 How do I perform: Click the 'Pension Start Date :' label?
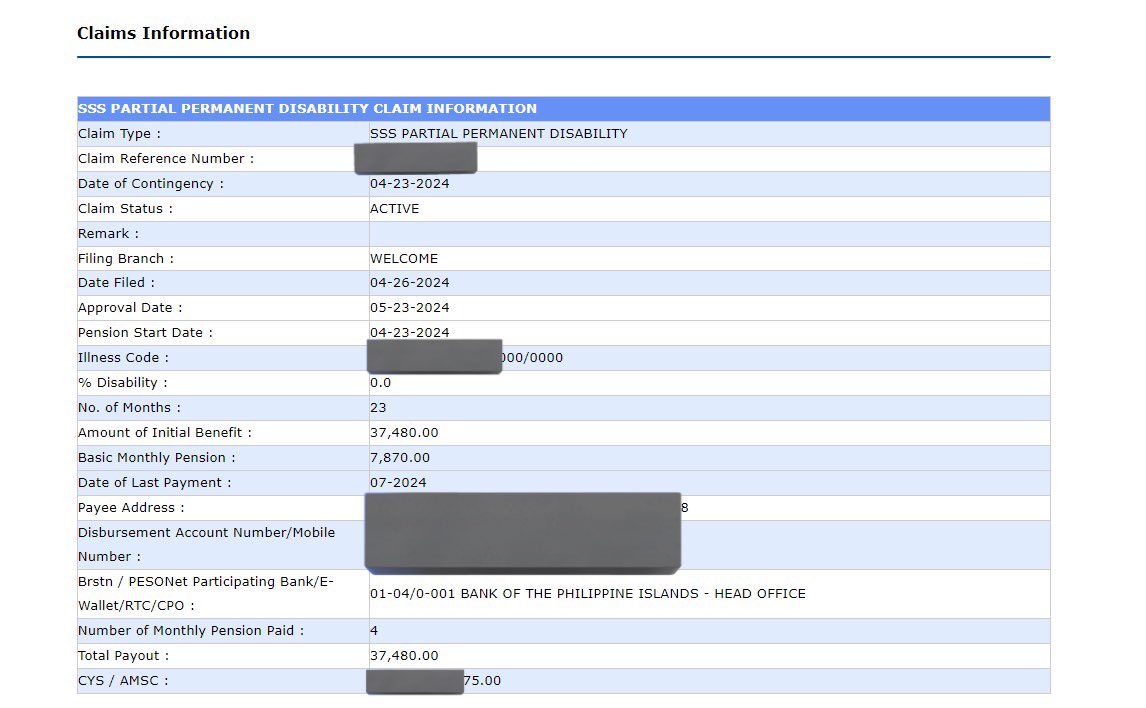(x=146, y=332)
